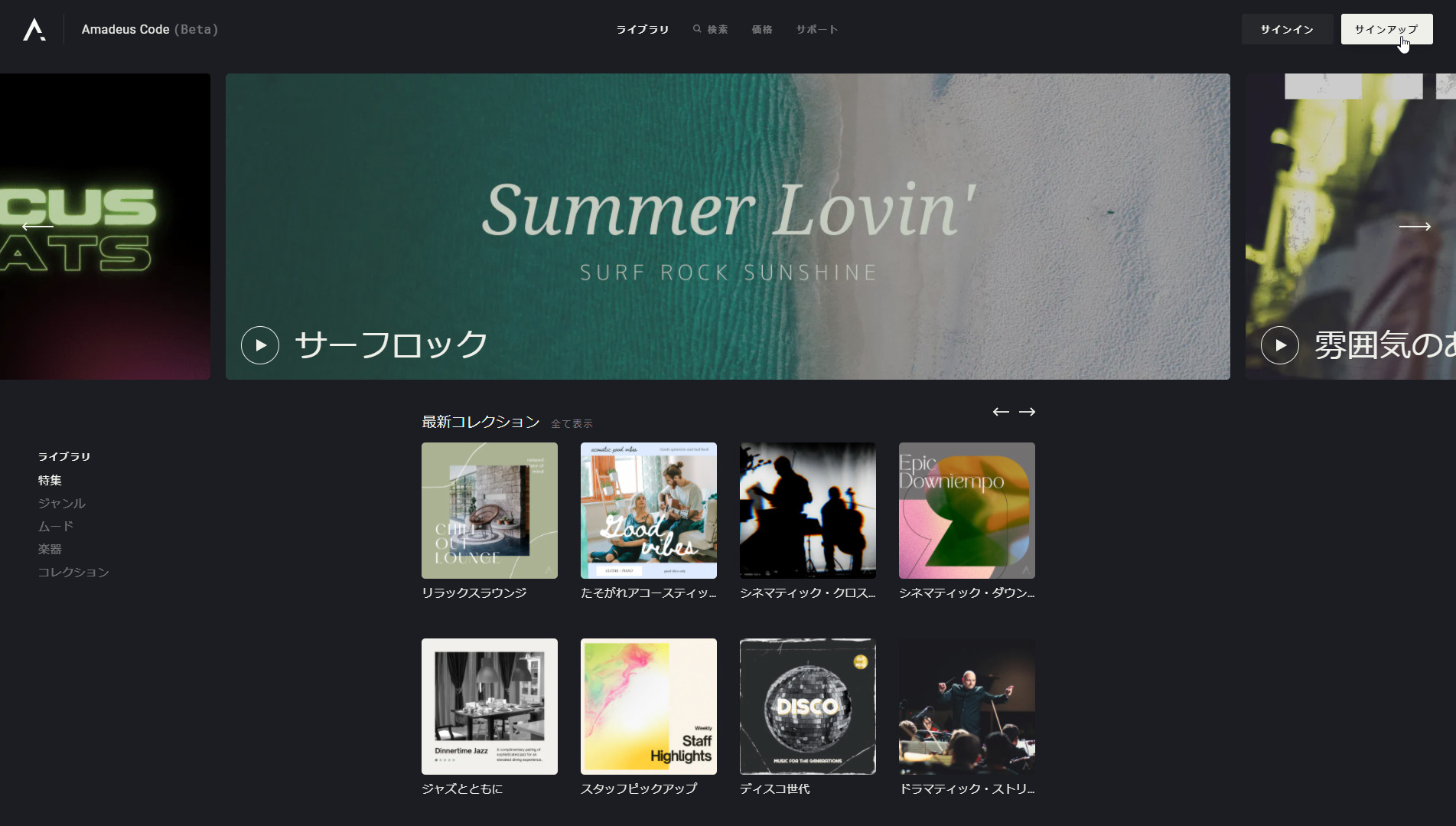Play the サーフロック featured banner
1456x826 pixels.
pyautogui.click(x=260, y=345)
